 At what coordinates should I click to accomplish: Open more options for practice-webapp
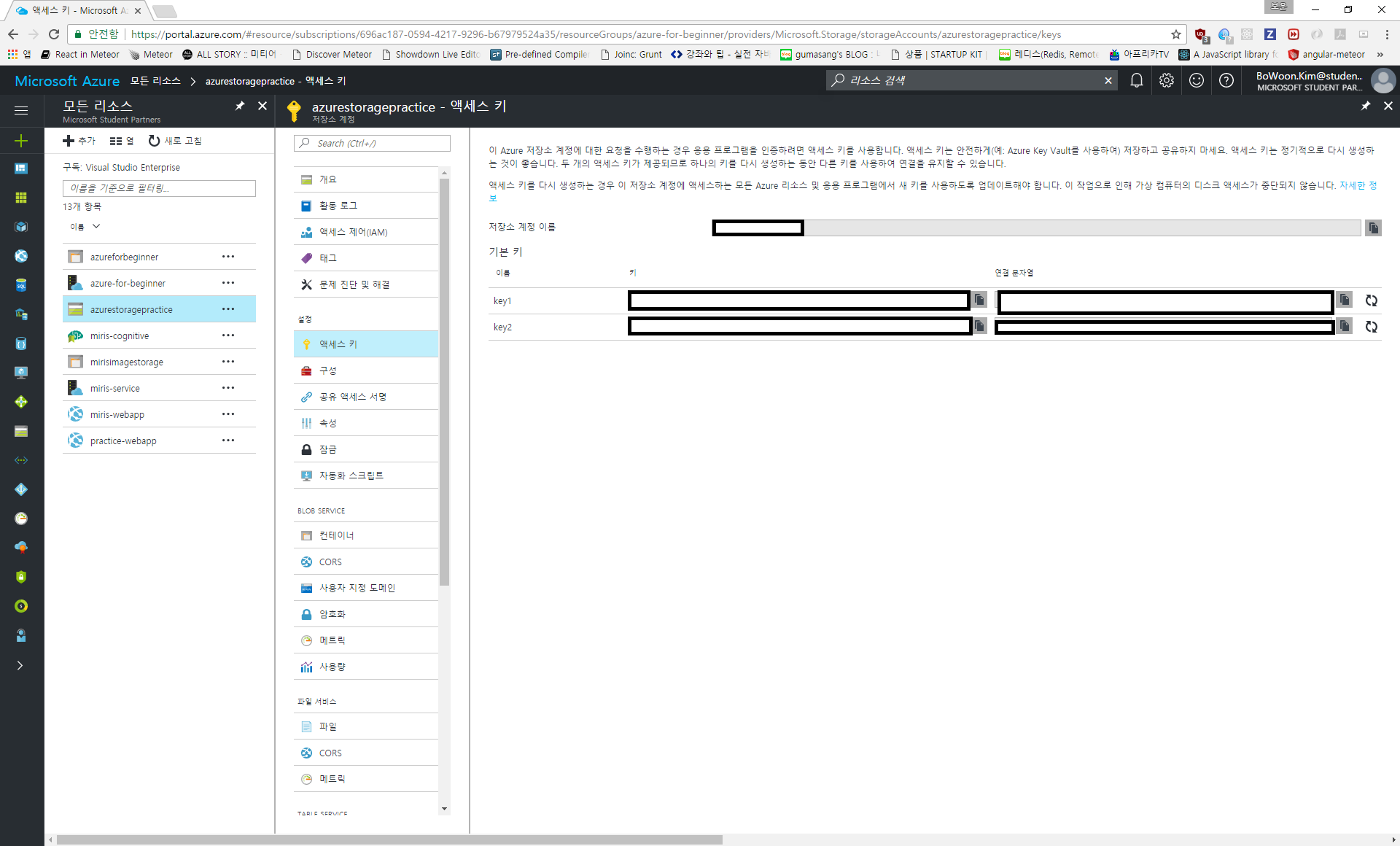pos(228,441)
